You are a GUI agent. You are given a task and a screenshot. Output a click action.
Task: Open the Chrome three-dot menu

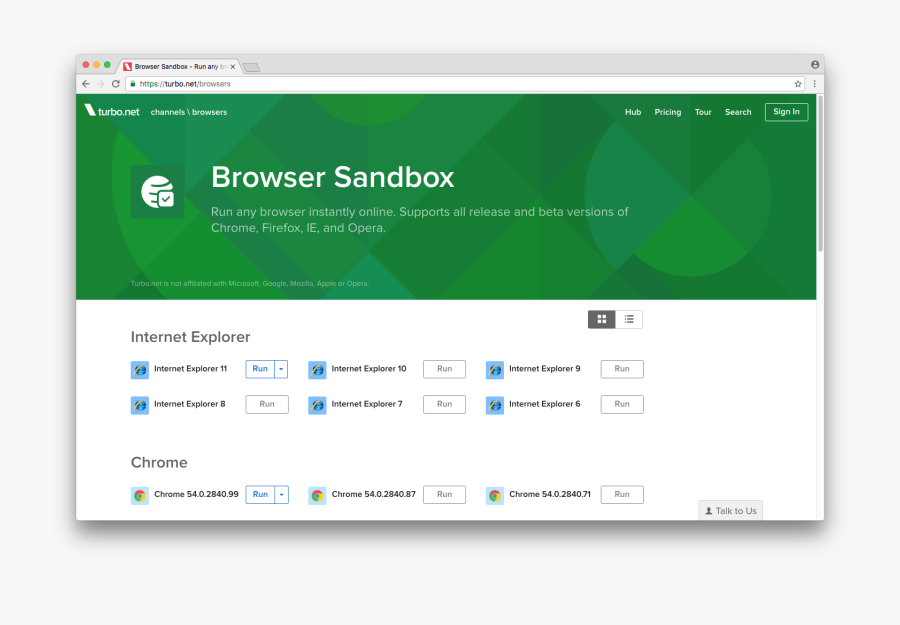point(814,84)
